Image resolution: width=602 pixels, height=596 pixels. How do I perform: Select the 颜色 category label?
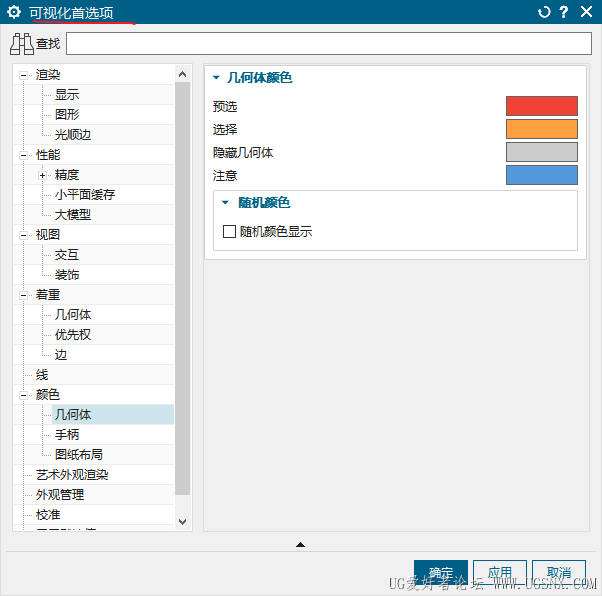48,395
